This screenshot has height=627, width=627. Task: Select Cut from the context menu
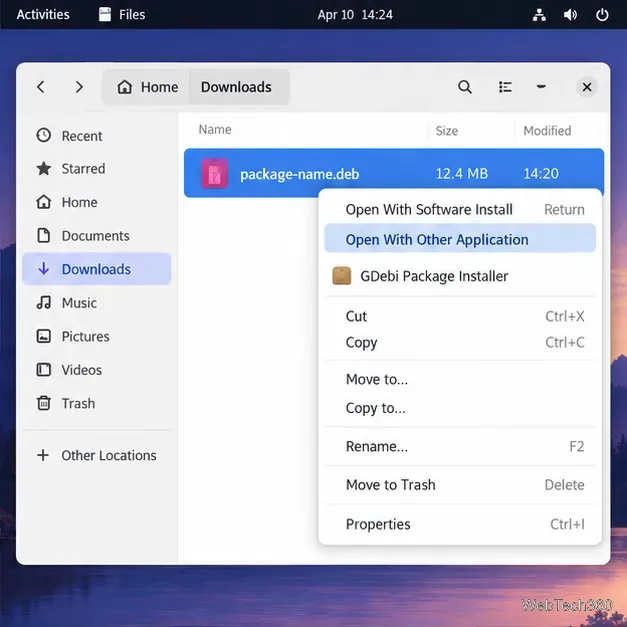(460, 316)
